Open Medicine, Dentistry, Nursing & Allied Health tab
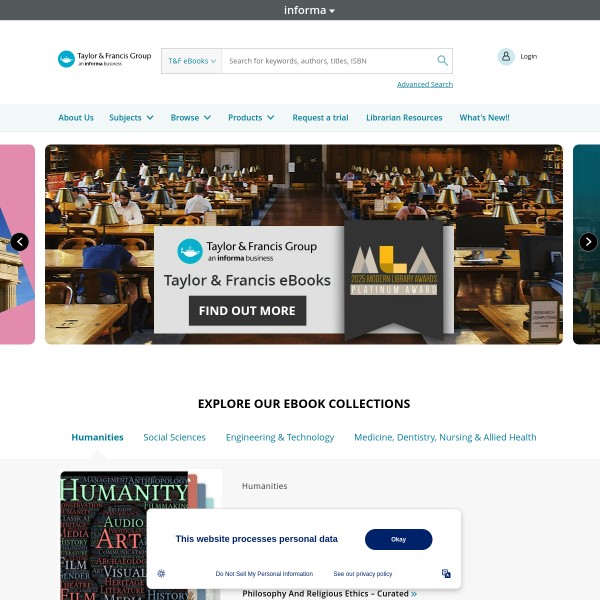The height and width of the screenshot is (600, 600). (445, 437)
